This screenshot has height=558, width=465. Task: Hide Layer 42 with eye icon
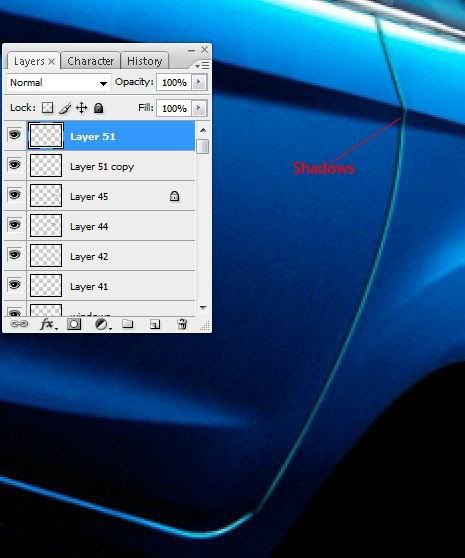point(15,255)
